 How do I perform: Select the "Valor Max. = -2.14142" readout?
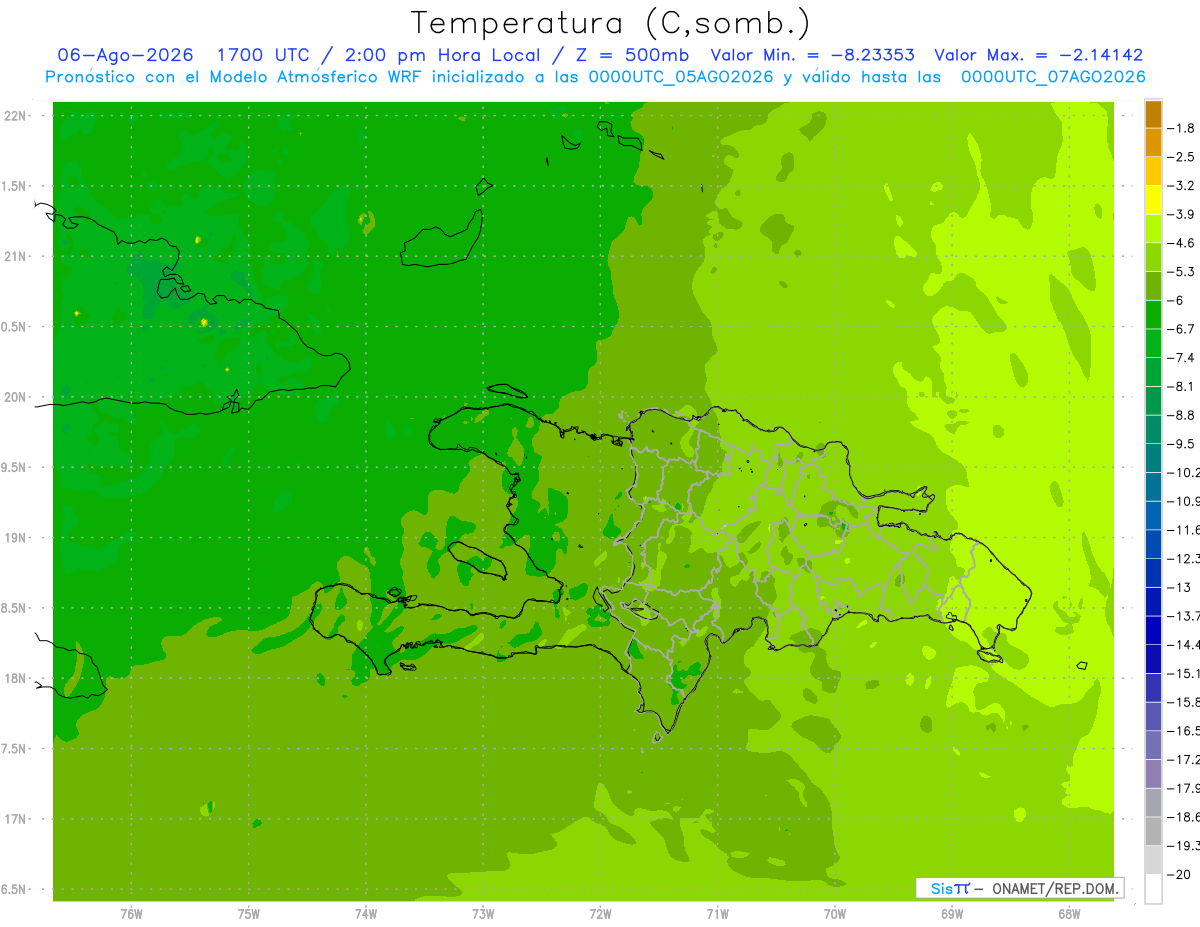click(x=1039, y=56)
